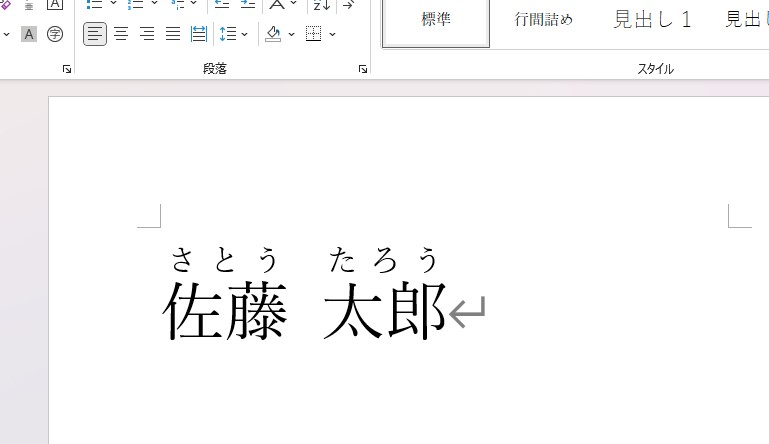769x444 pixels.
Task: Align paragraph text to the left
Action: click(95, 34)
